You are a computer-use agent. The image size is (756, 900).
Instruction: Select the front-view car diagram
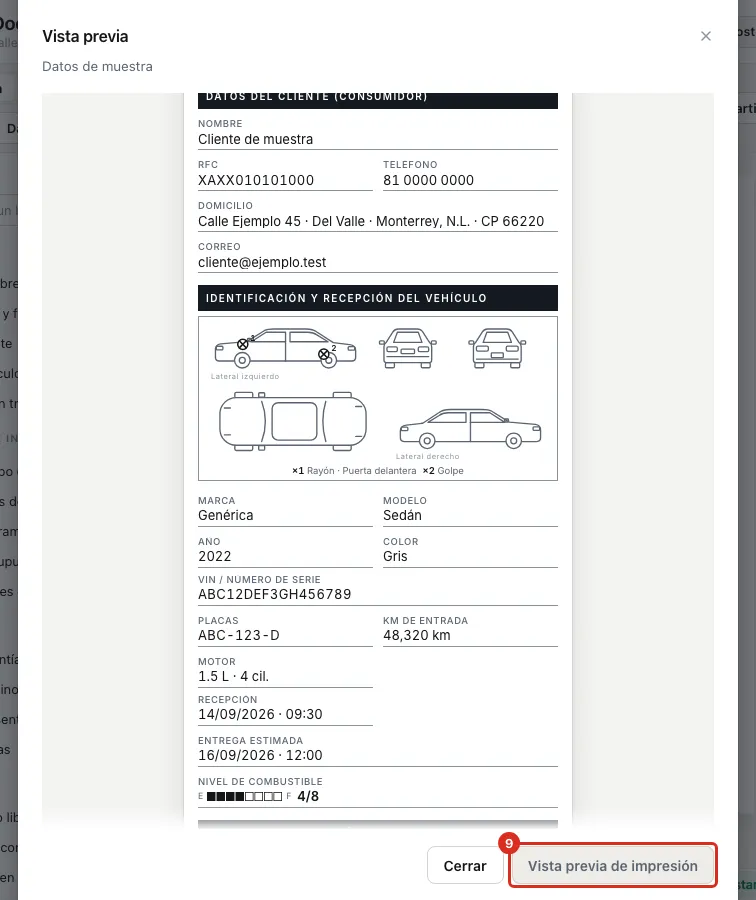click(408, 348)
